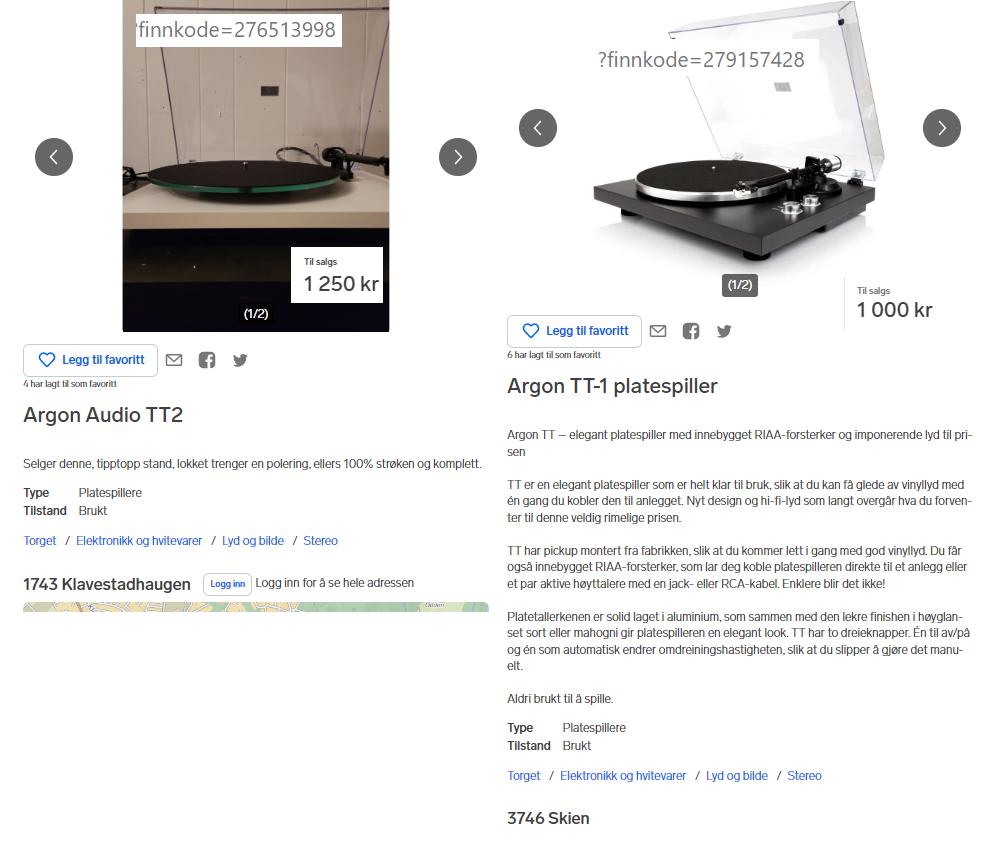The image size is (992, 841).
Task: Share Argon Audio TT2 listing on Twitter
Action: [x=240, y=360]
